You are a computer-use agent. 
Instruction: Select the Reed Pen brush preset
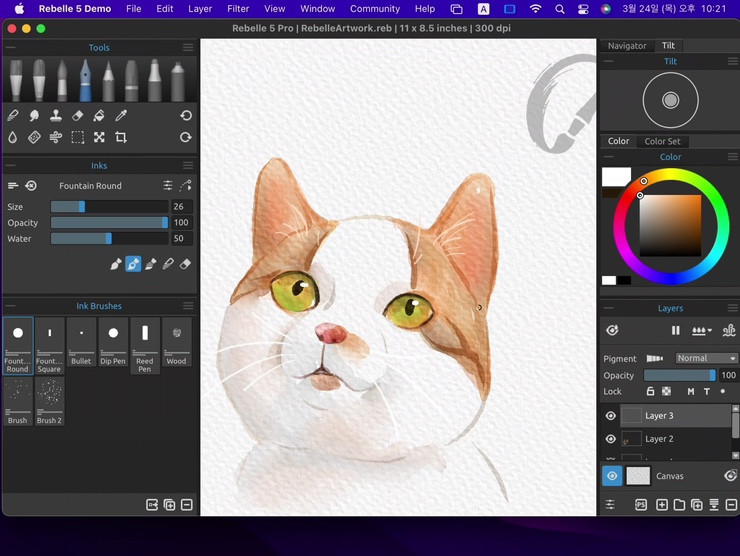(145, 344)
